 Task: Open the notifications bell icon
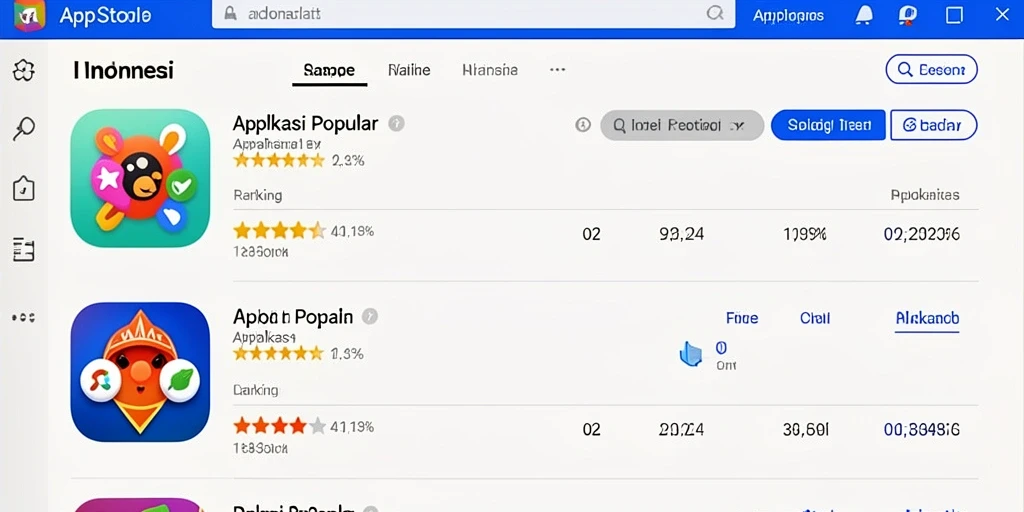click(x=864, y=15)
